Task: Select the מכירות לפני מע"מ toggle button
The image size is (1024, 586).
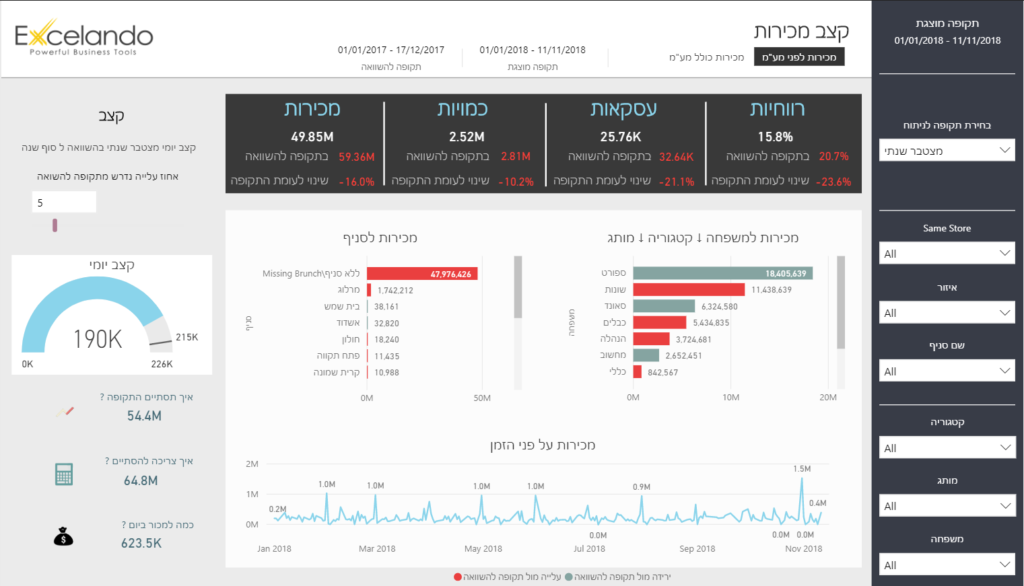Action: coord(799,57)
